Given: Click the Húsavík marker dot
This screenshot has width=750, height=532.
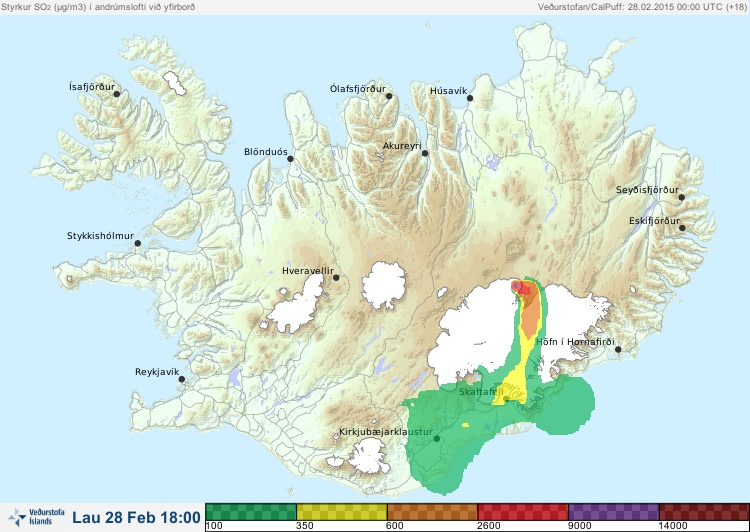Looking at the screenshot, I should [x=470, y=98].
